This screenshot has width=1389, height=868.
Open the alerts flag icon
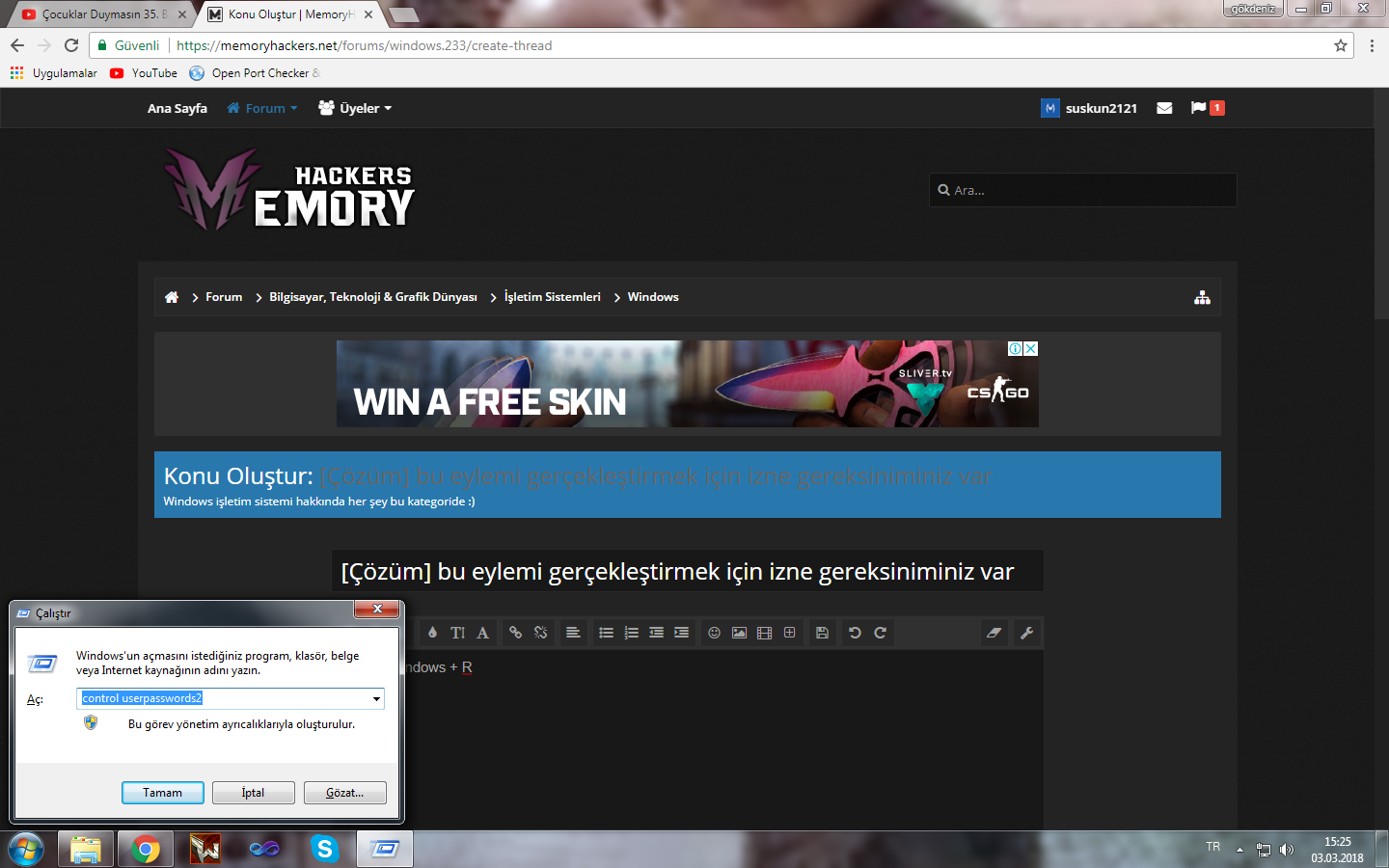tap(1198, 108)
